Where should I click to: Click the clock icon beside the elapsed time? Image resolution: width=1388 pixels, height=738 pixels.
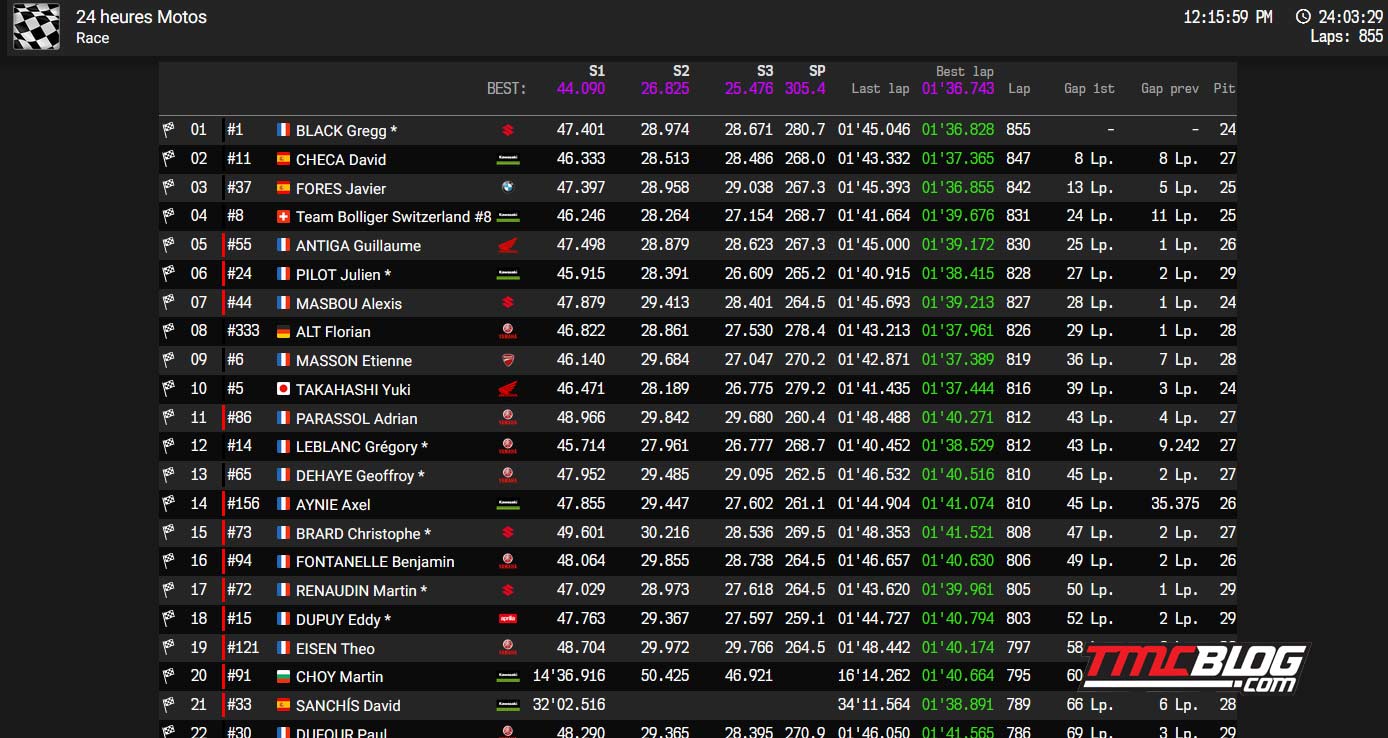click(x=1303, y=17)
